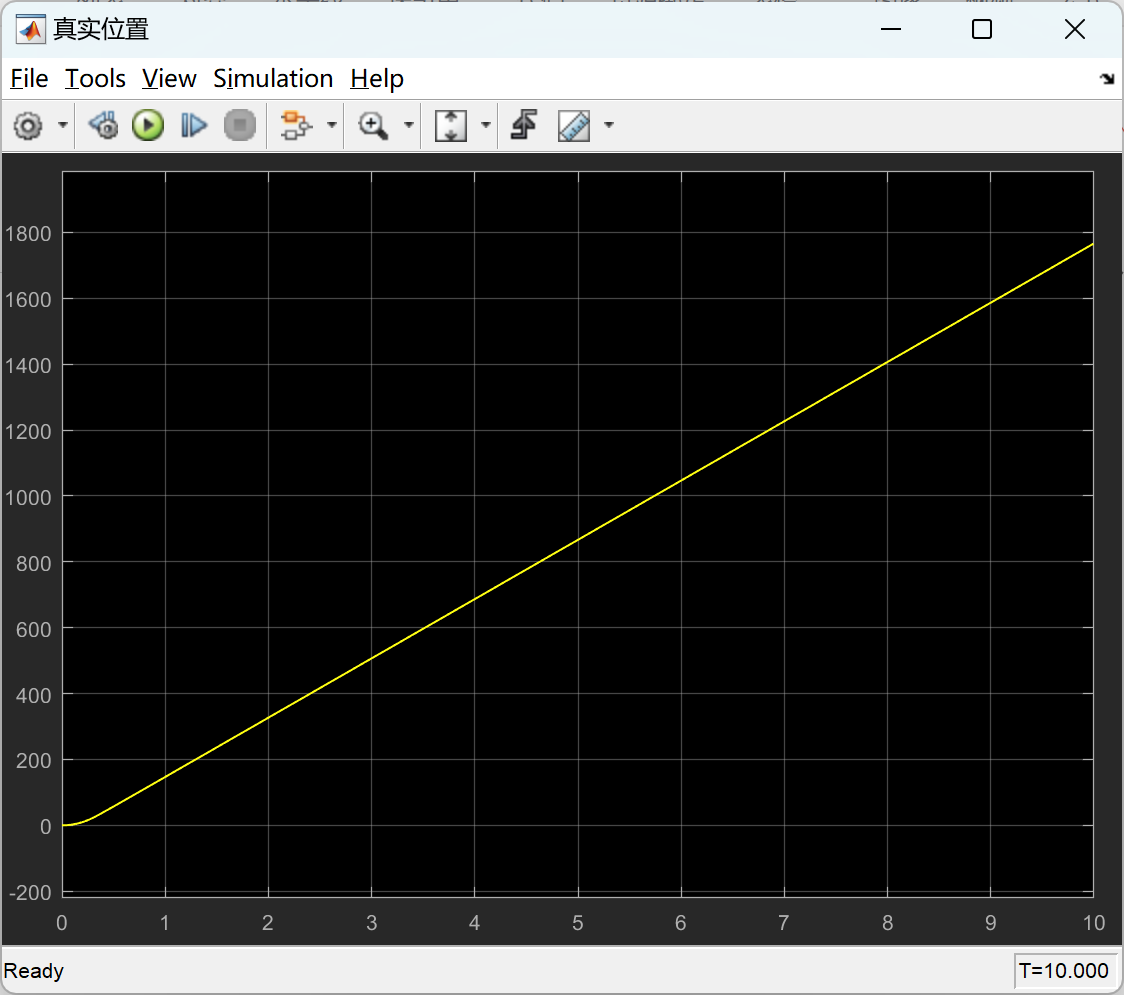
Task: Click the MATLAB logo in title bar
Action: coord(31,29)
